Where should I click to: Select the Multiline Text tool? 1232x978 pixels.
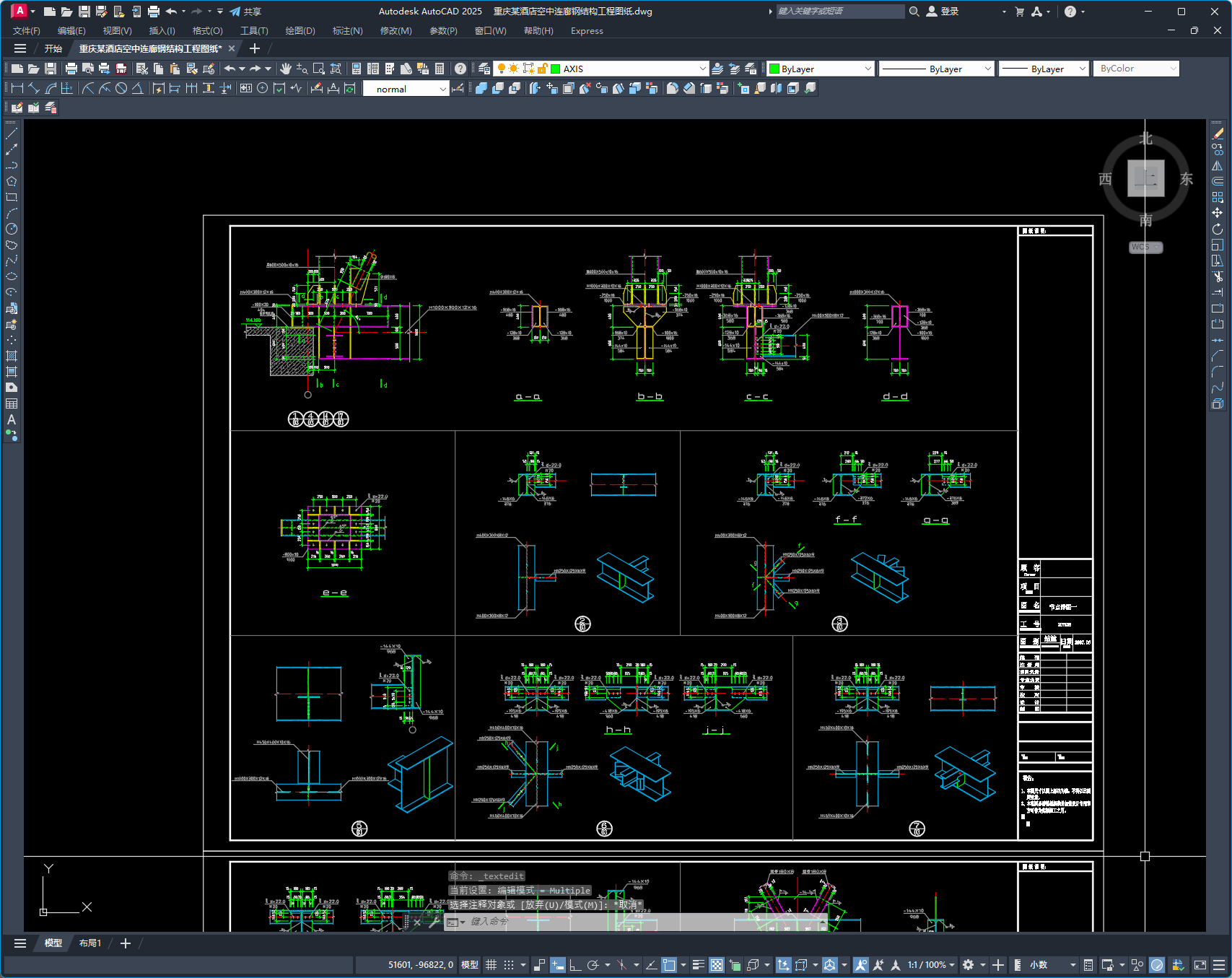point(12,419)
